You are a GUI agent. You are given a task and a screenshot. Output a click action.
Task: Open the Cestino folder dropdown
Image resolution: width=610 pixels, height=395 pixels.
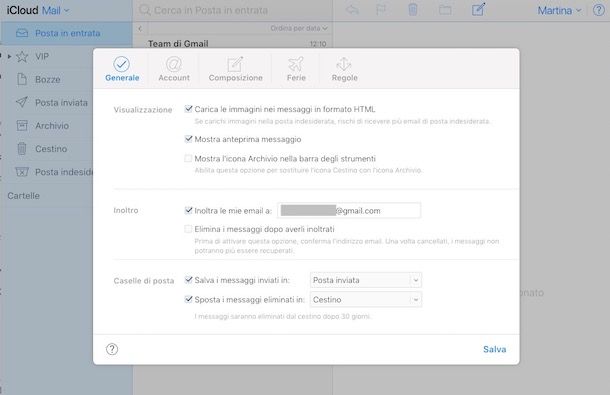pos(366,300)
